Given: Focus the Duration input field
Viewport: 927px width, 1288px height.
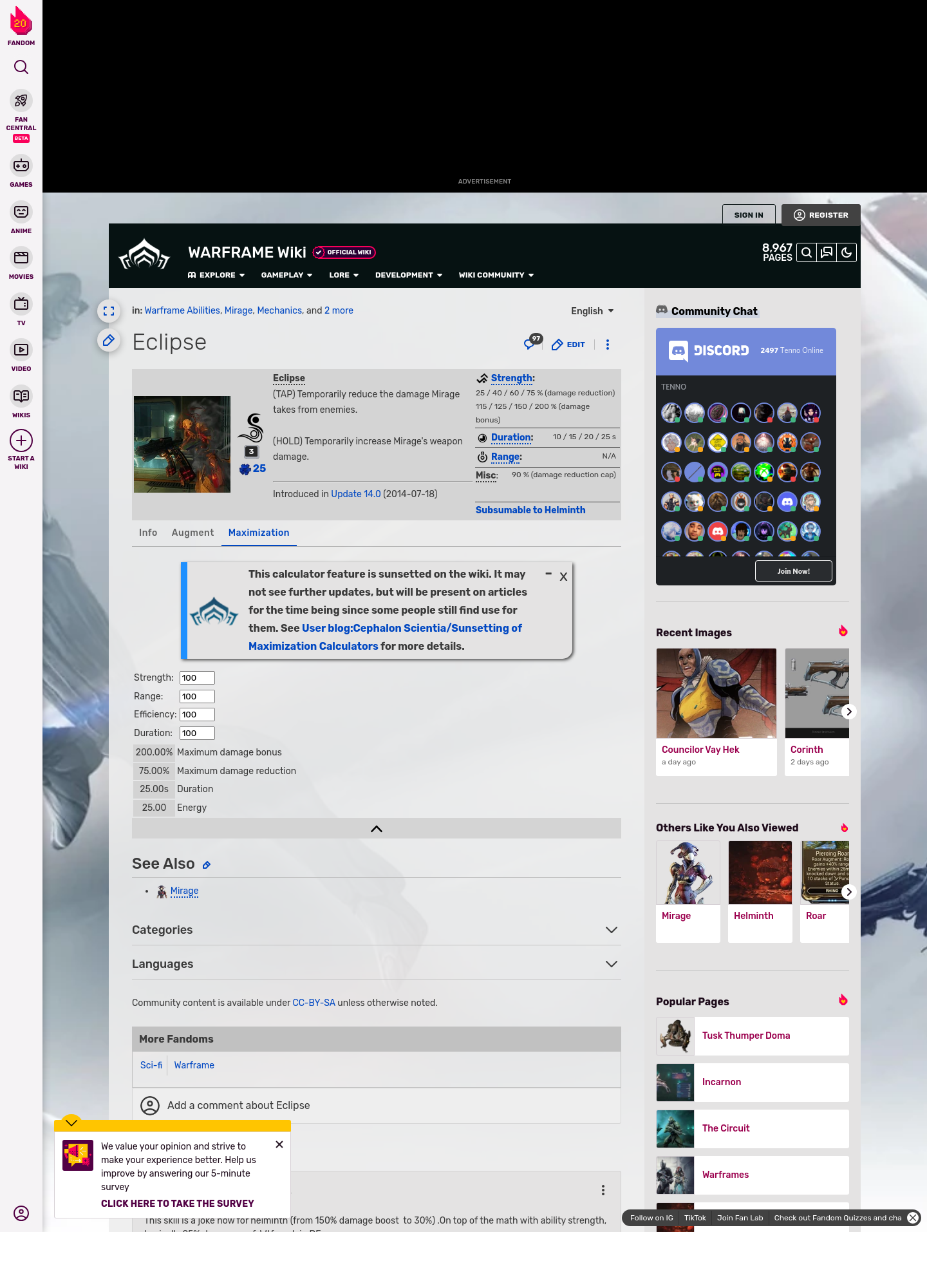Looking at the screenshot, I should 197,733.
